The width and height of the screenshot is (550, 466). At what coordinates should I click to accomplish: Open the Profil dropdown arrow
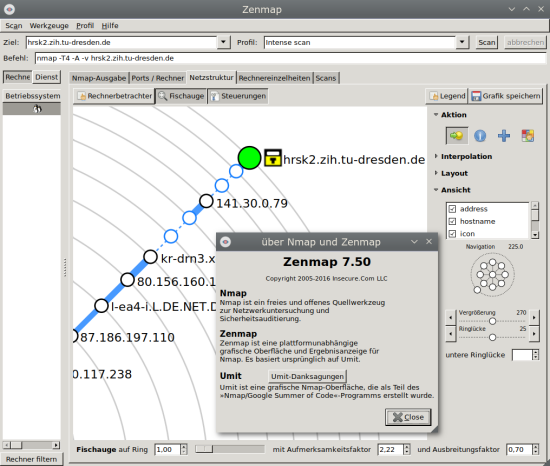click(x=462, y=42)
